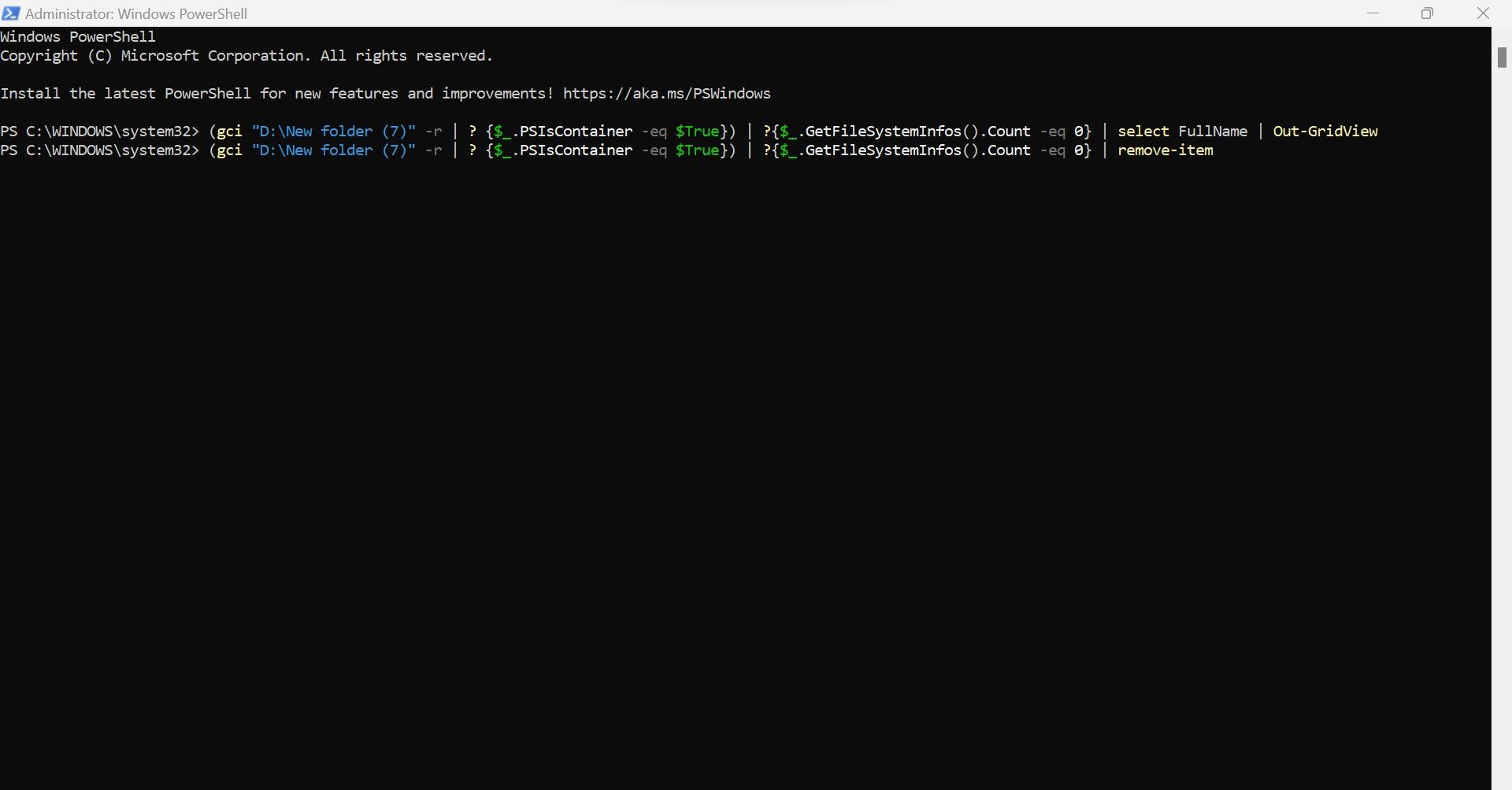Open the https://aka.ms/PSWindows link

pyautogui.click(x=666, y=94)
